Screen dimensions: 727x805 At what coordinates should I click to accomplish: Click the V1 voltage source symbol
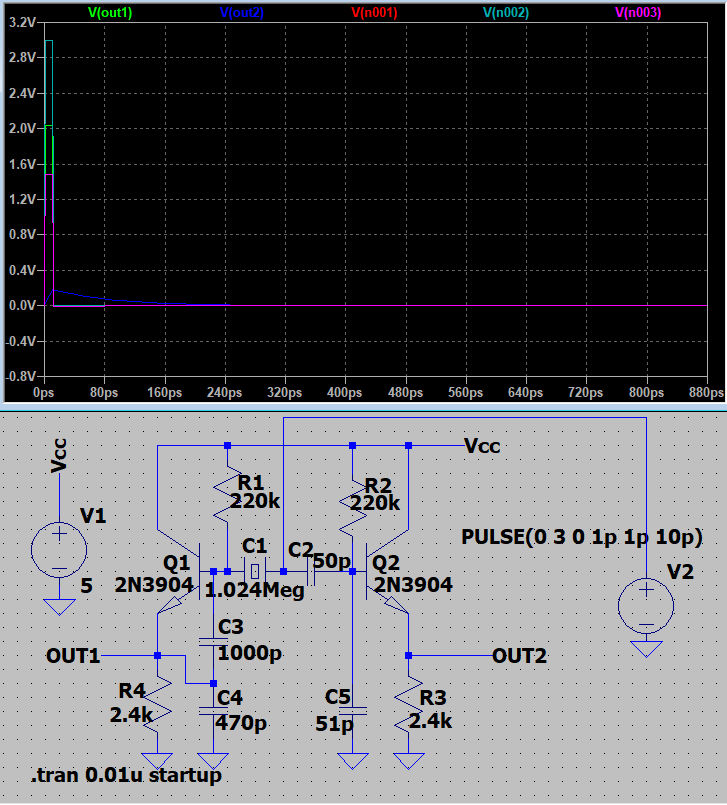pyautogui.click(x=59, y=549)
